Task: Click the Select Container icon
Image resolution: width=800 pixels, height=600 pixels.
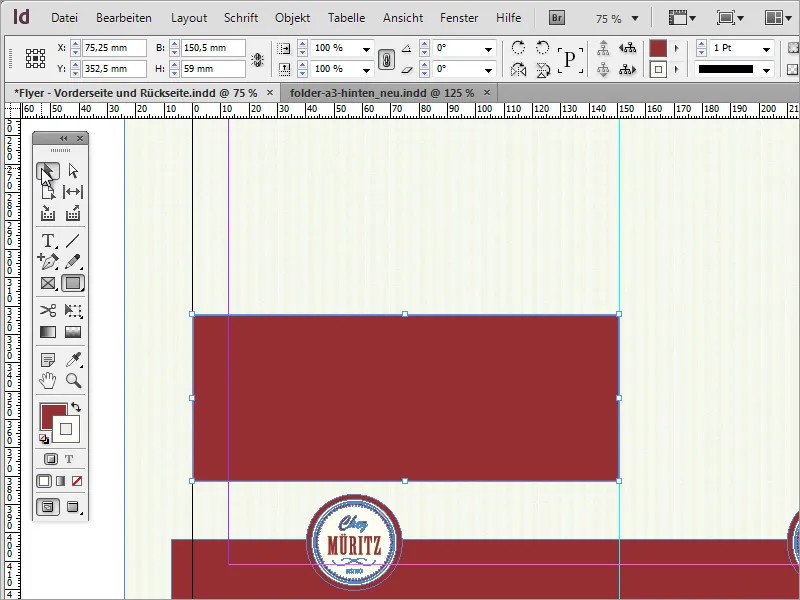Action: 603,48
